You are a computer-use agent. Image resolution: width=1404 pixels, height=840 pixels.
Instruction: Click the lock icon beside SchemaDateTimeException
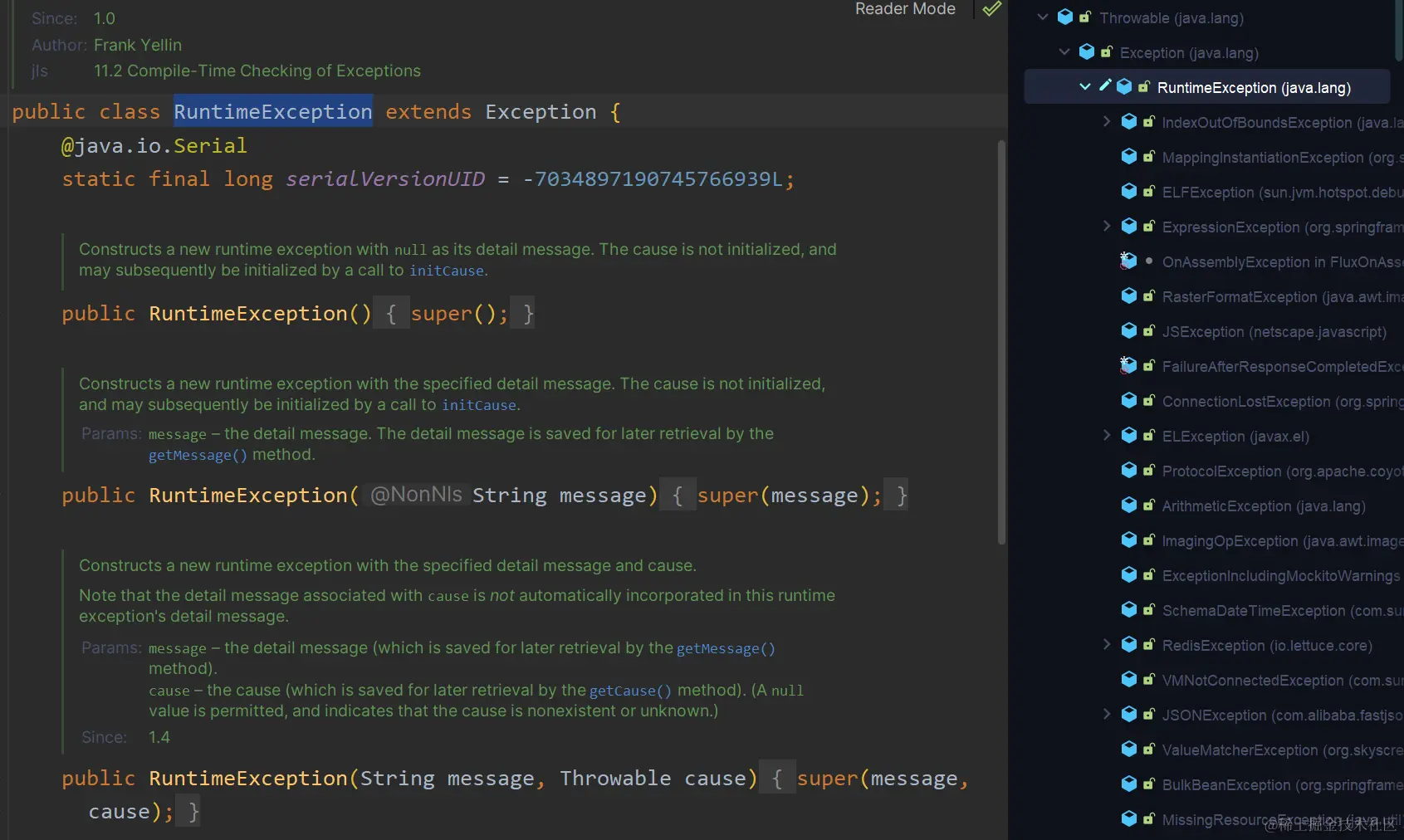1149,609
